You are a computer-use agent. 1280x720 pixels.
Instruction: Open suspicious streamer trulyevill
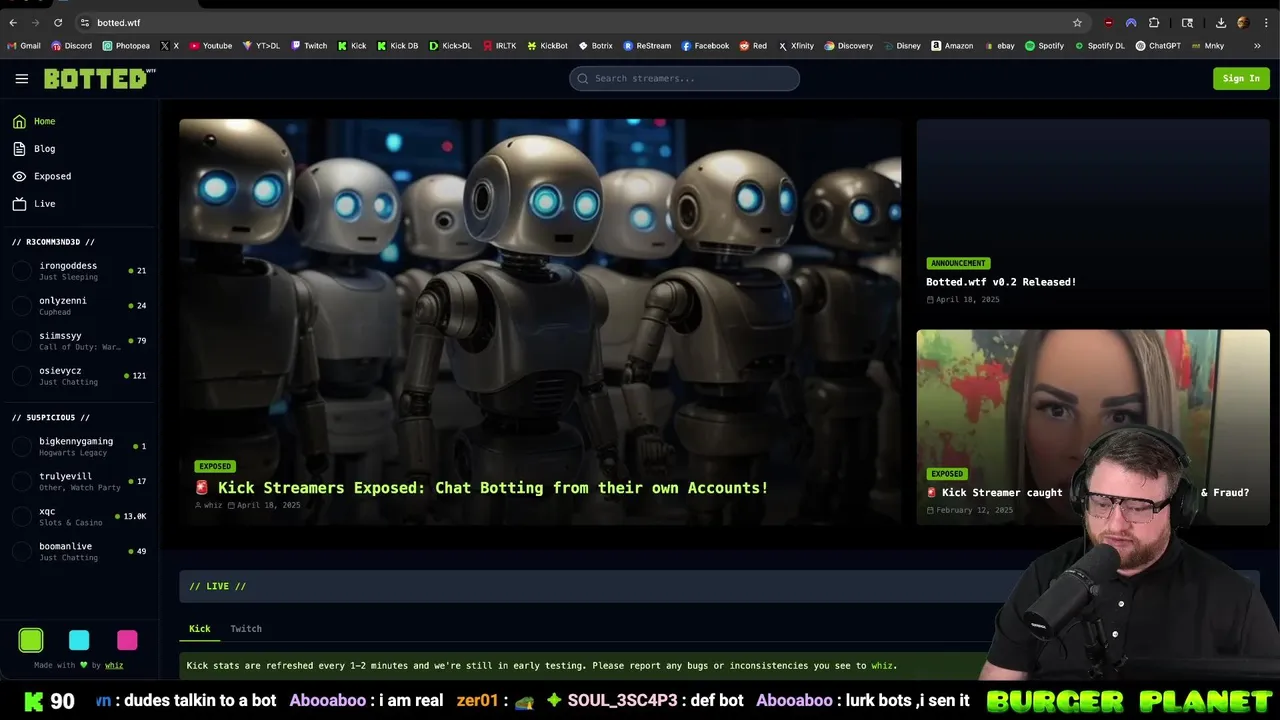[79, 481]
